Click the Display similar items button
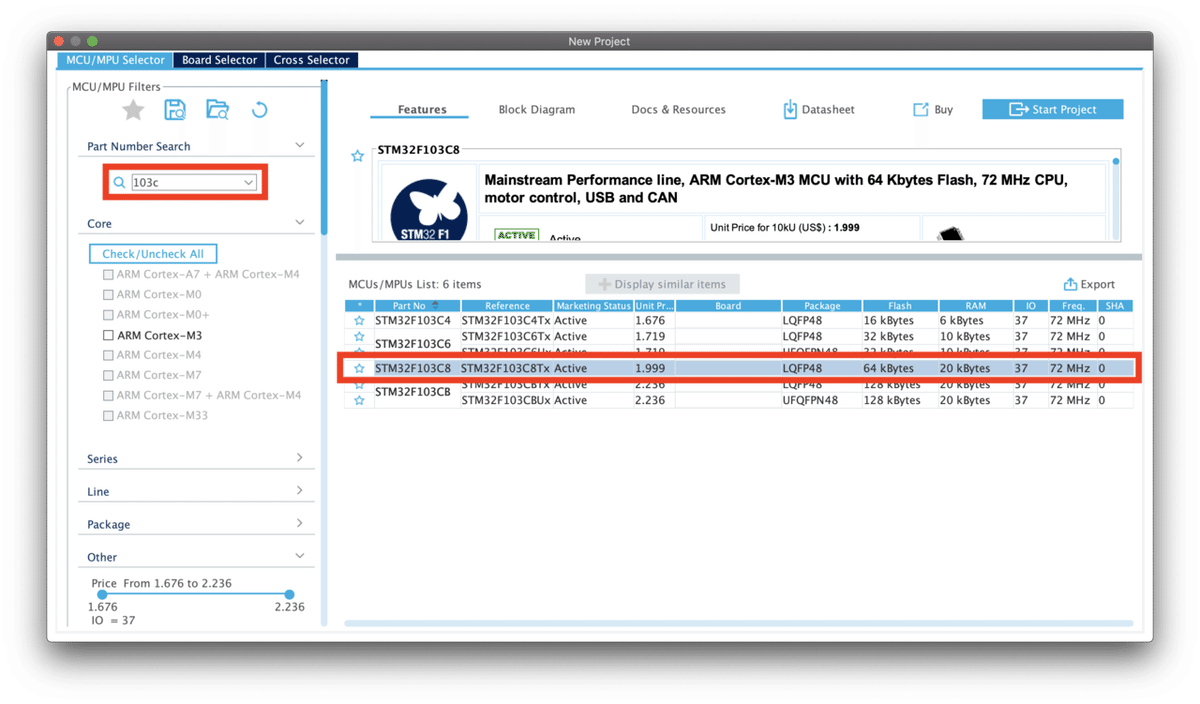 click(x=662, y=284)
